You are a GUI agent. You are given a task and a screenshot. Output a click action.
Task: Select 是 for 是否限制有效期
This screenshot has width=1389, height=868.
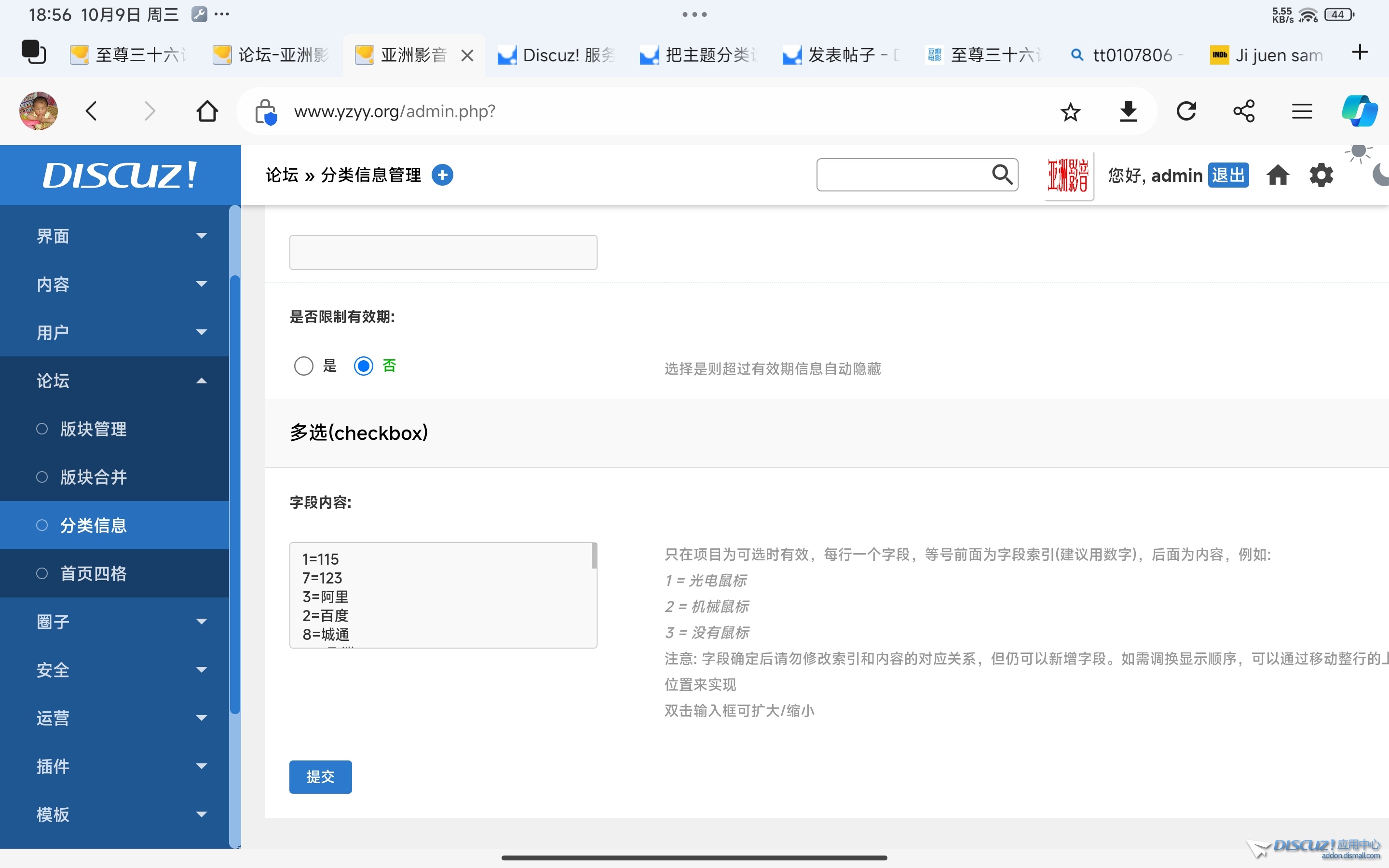(304, 366)
